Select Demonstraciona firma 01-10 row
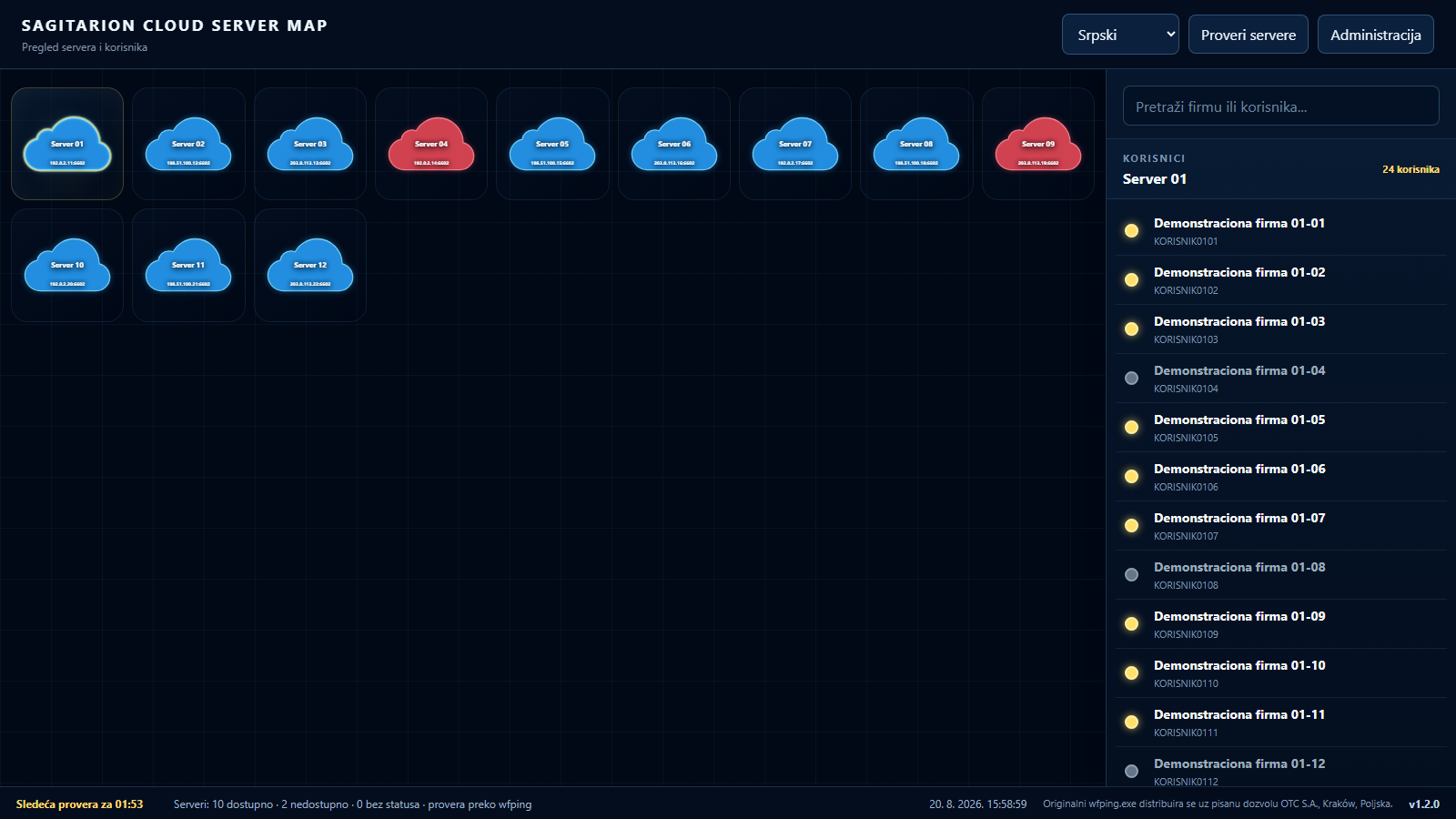Viewport: 1456px width, 819px height. [x=1281, y=673]
